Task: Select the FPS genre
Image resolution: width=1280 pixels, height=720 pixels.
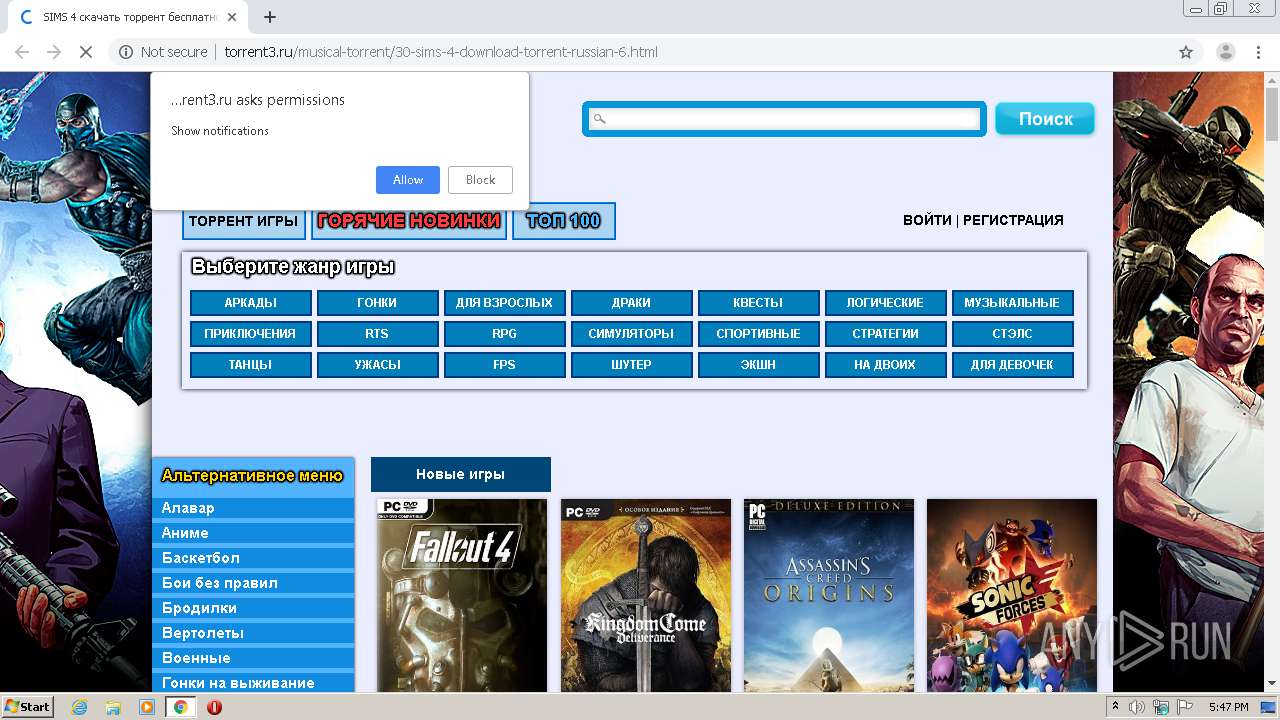Action: pos(504,365)
